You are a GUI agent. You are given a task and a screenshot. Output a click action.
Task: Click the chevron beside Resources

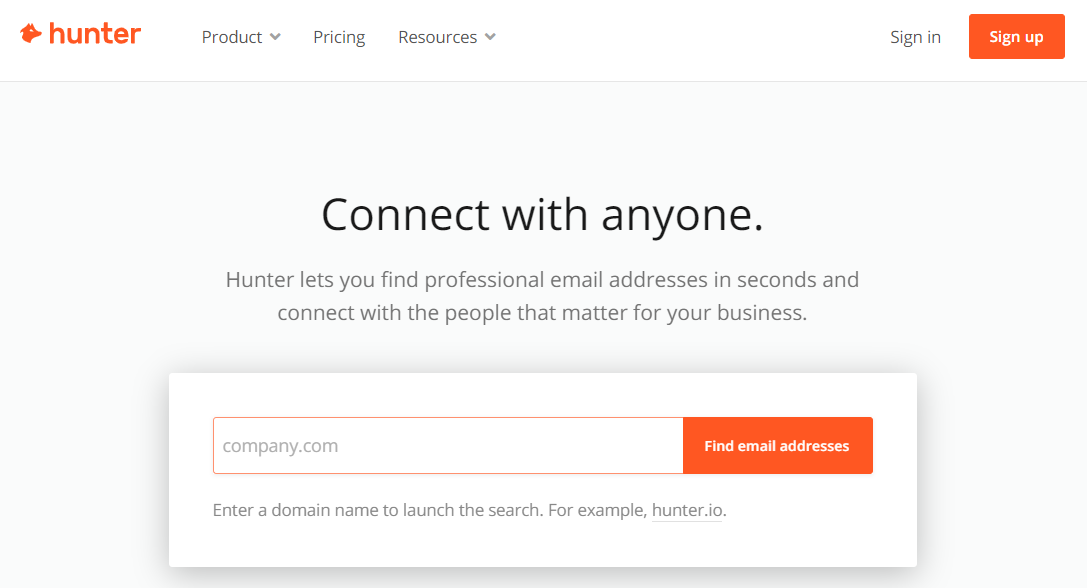tap(489, 37)
